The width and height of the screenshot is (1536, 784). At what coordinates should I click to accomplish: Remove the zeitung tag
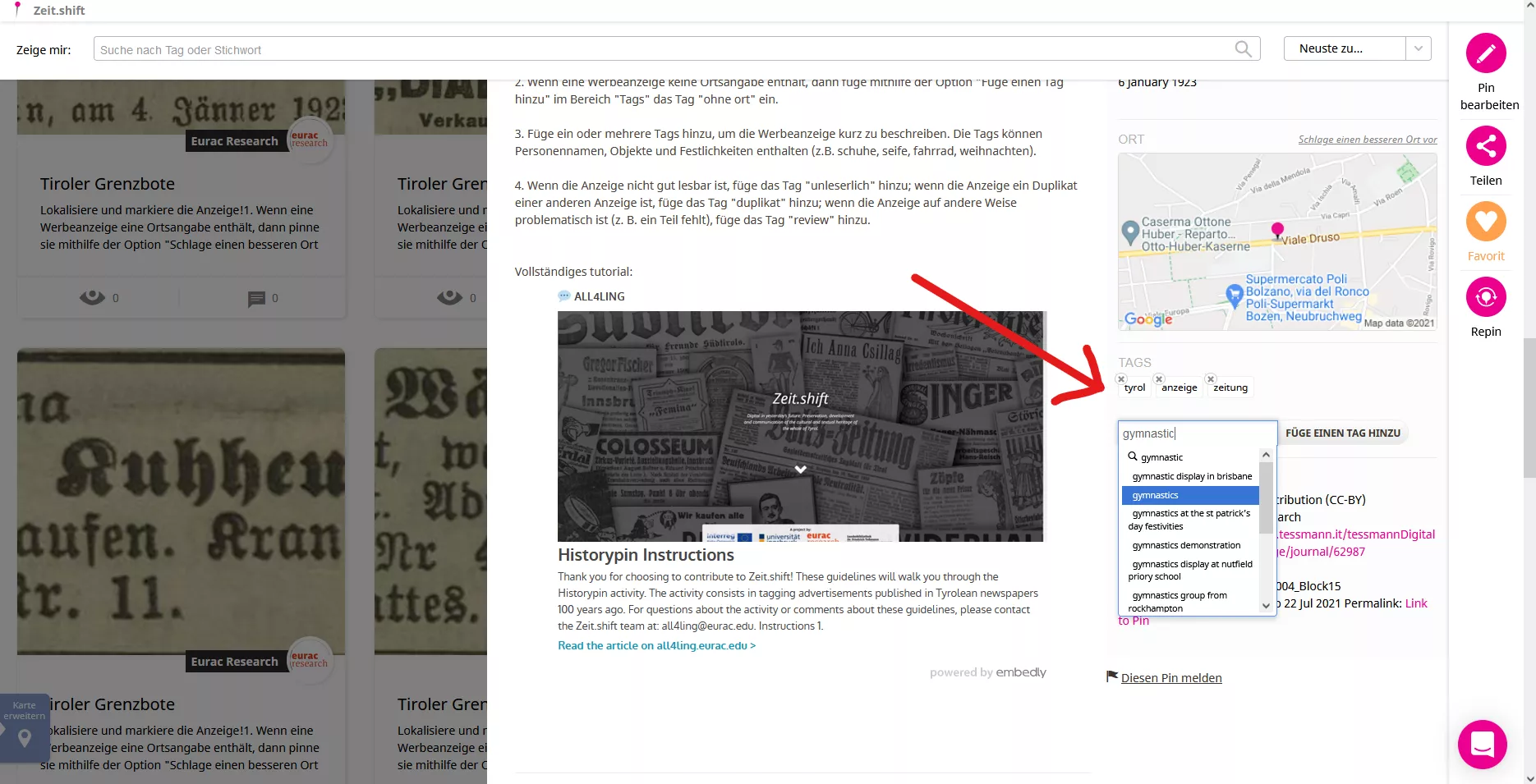coord(1210,378)
